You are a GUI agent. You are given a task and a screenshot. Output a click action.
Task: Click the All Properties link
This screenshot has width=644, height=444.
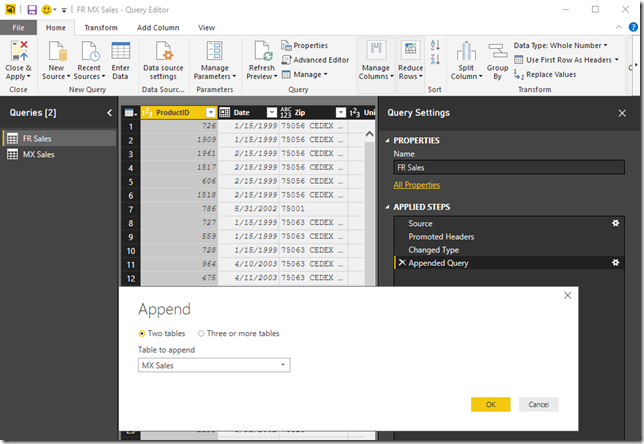[x=416, y=185]
